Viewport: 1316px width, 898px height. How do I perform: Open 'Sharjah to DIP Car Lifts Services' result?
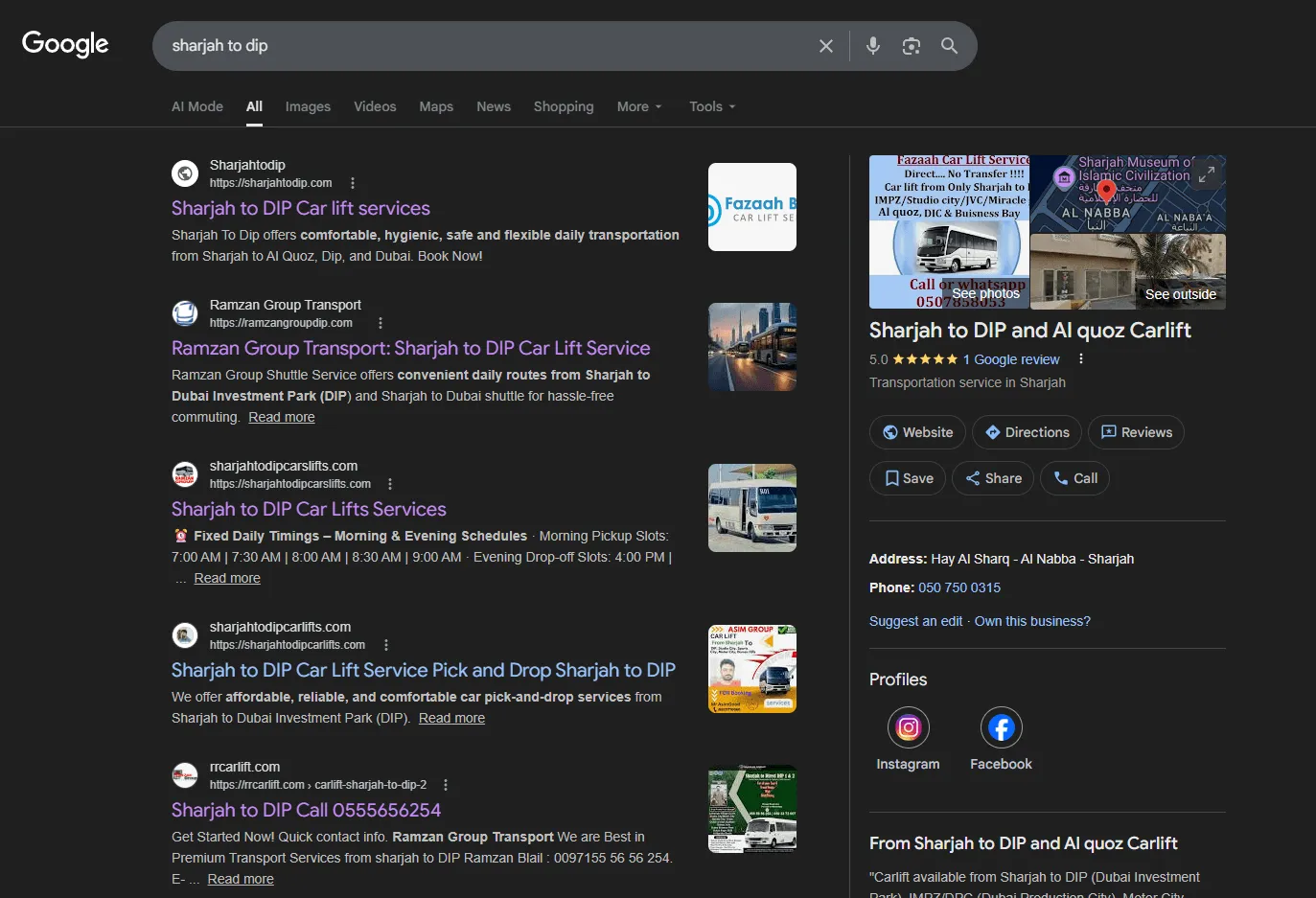click(309, 509)
